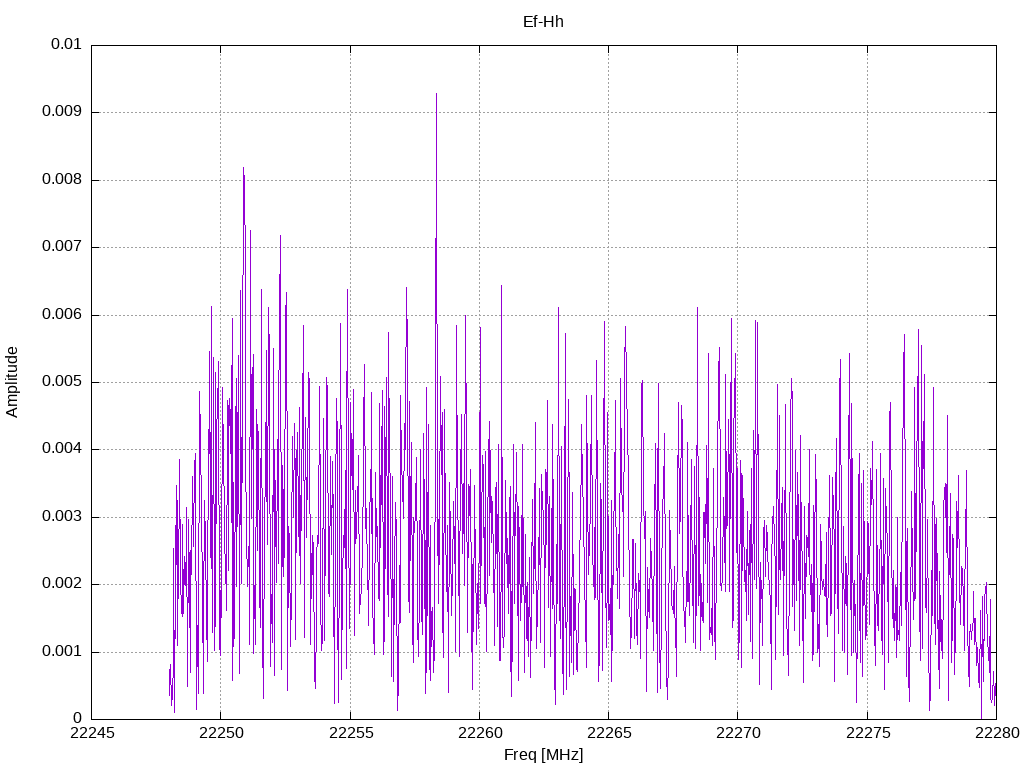Click the y-axis tick label 0.005
Viewport: 1024px width, 768px height.
(x=62, y=382)
